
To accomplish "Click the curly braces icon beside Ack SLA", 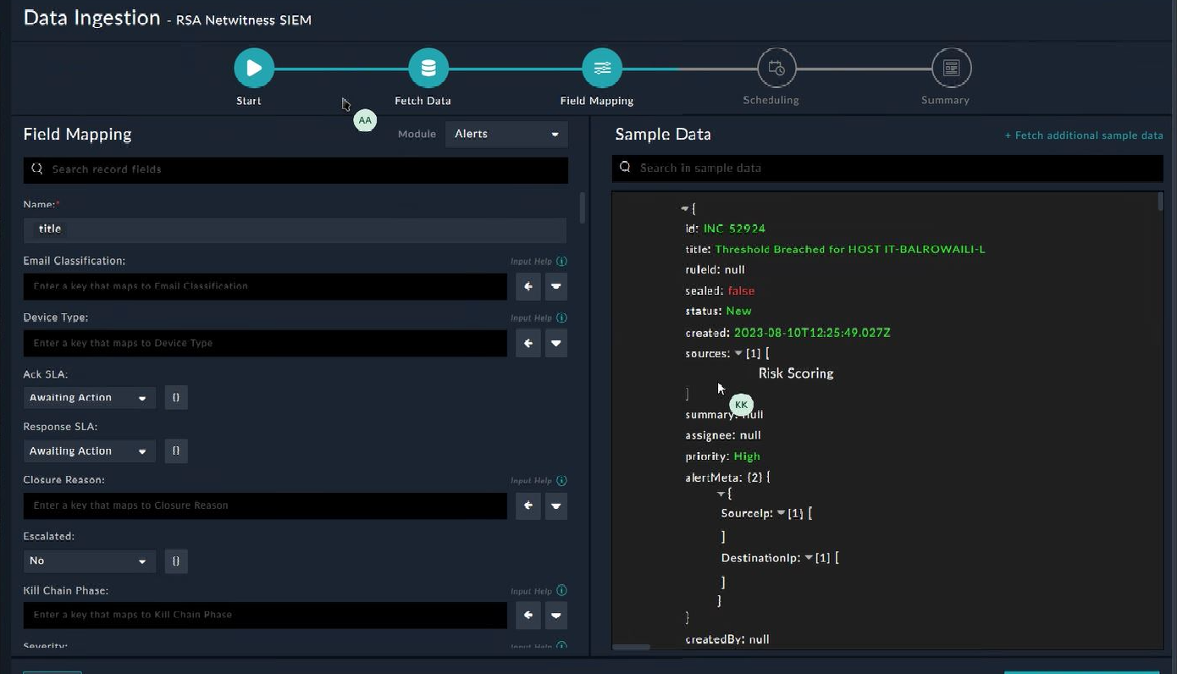I will [x=176, y=398].
